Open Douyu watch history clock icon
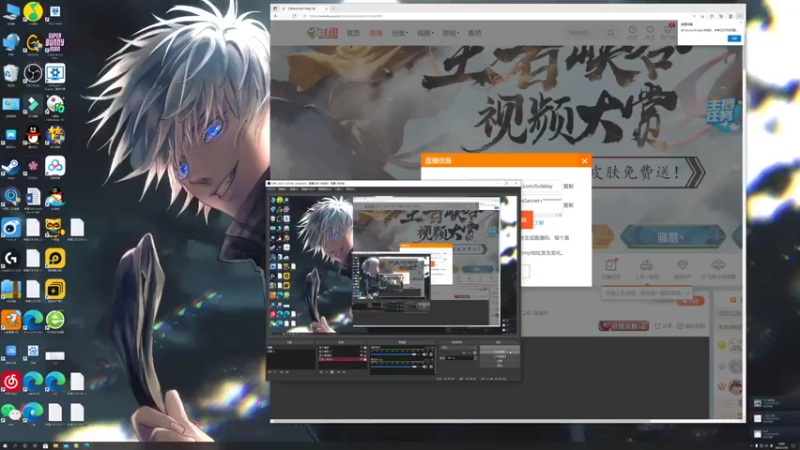Screen dimensions: 800x450 [x=633, y=32]
